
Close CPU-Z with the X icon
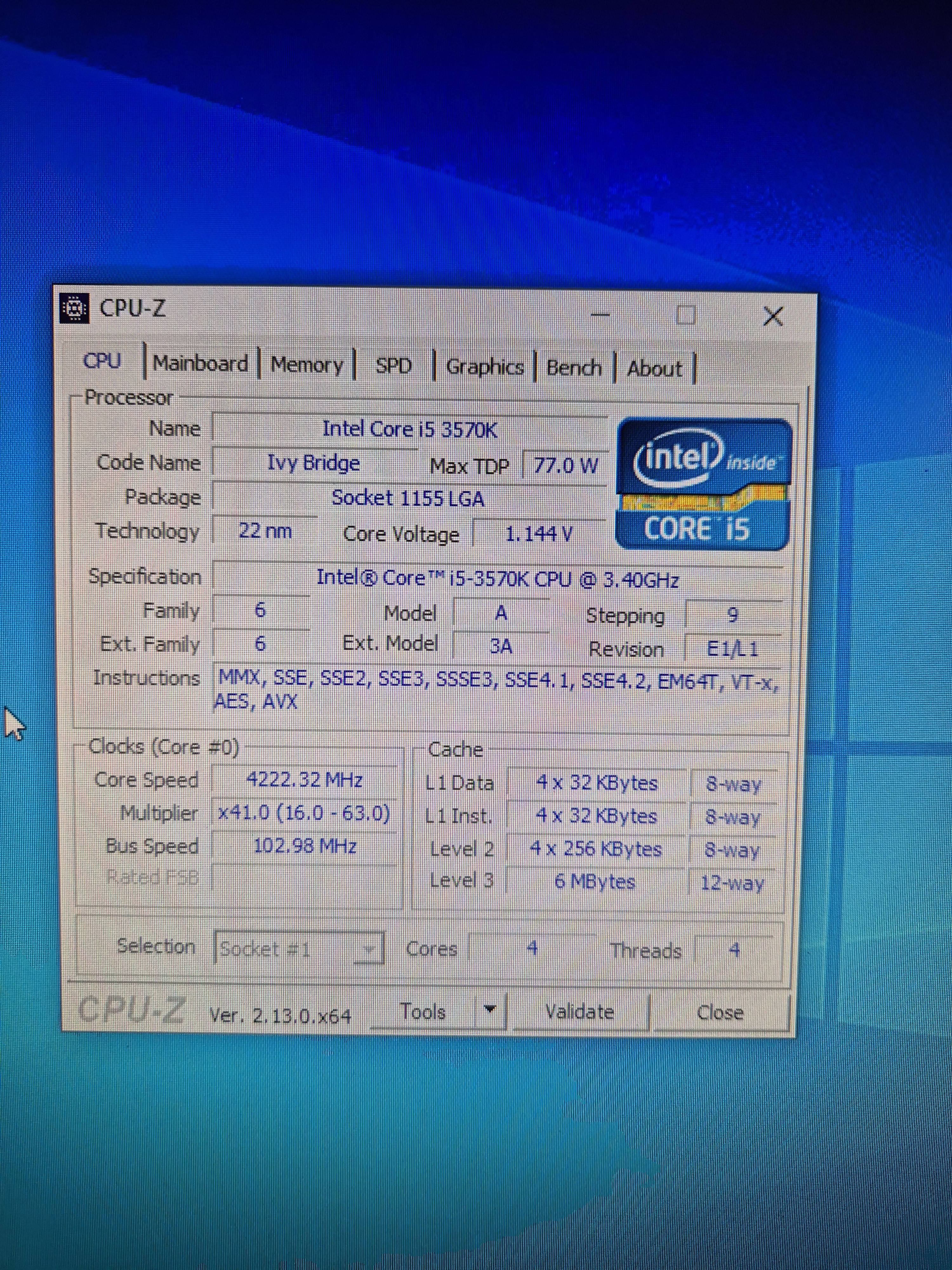pyautogui.click(x=773, y=316)
